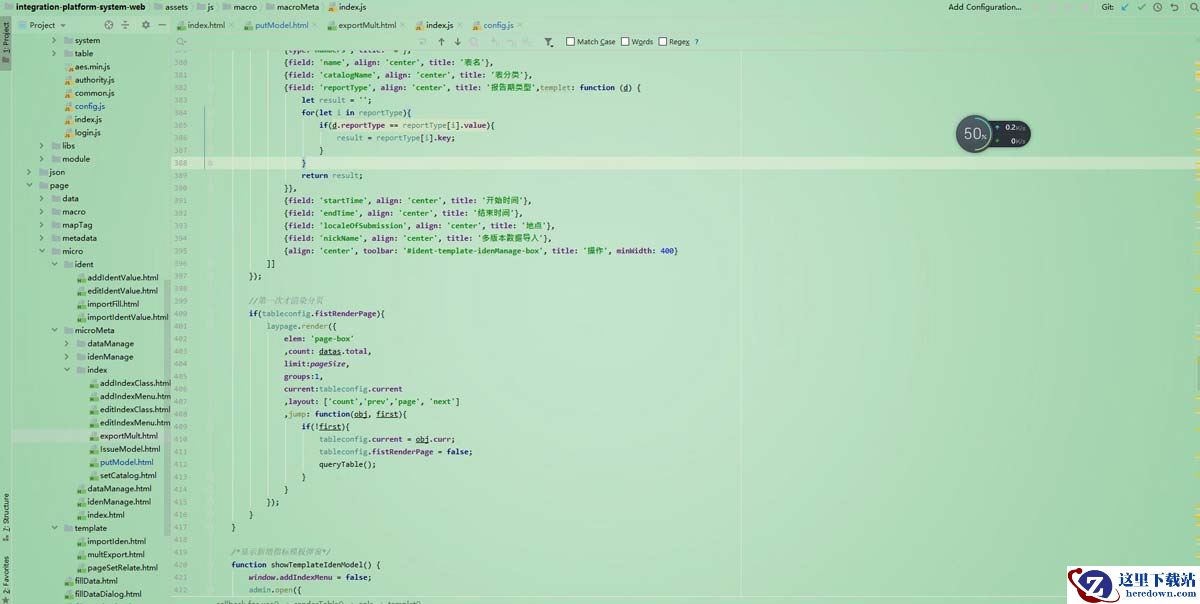Click macroMeta in the breadcrumb path
Screen dimensions: 1200x604
tap(298, 7)
